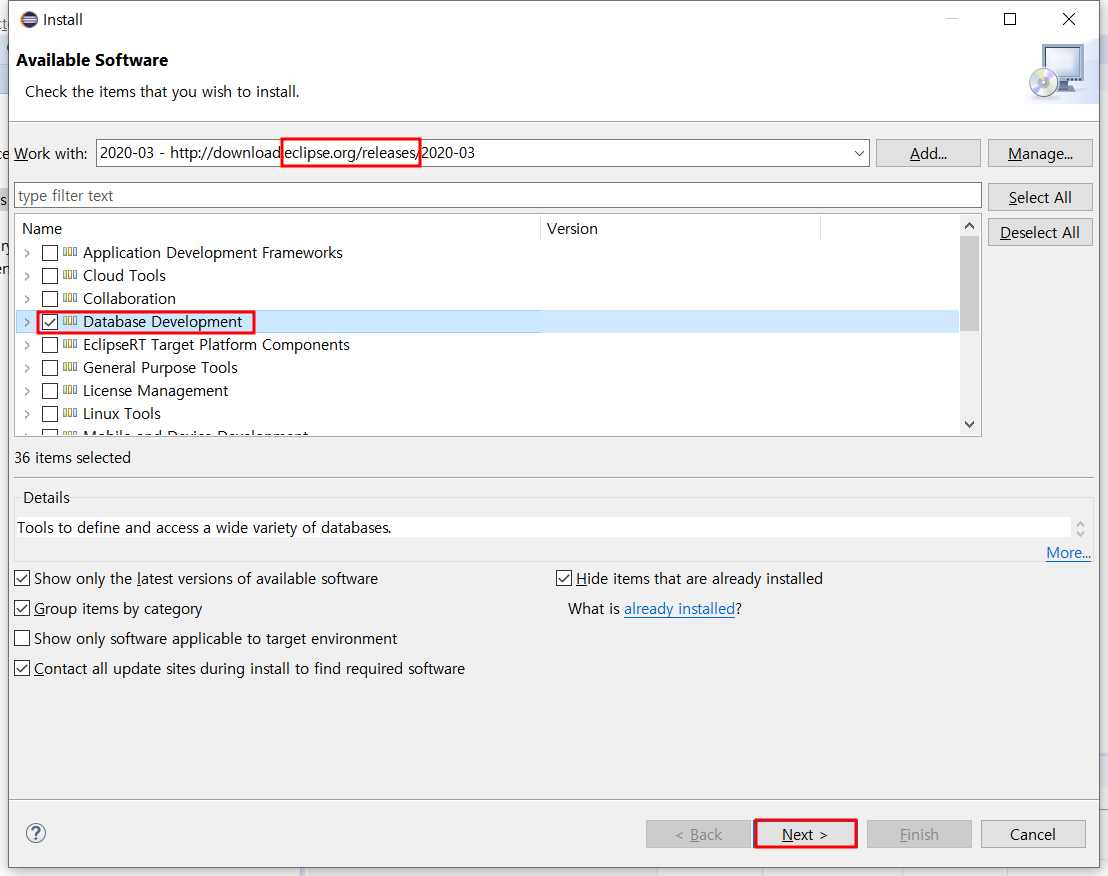Toggle Hide items that are already installed
Viewport: 1108px width, 876px height.
[x=564, y=579]
